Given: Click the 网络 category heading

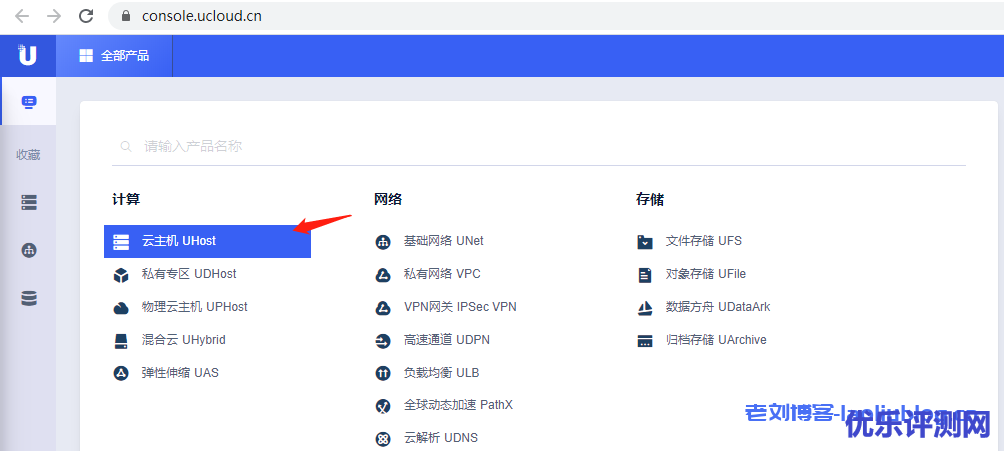Looking at the screenshot, I should tap(388, 199).
